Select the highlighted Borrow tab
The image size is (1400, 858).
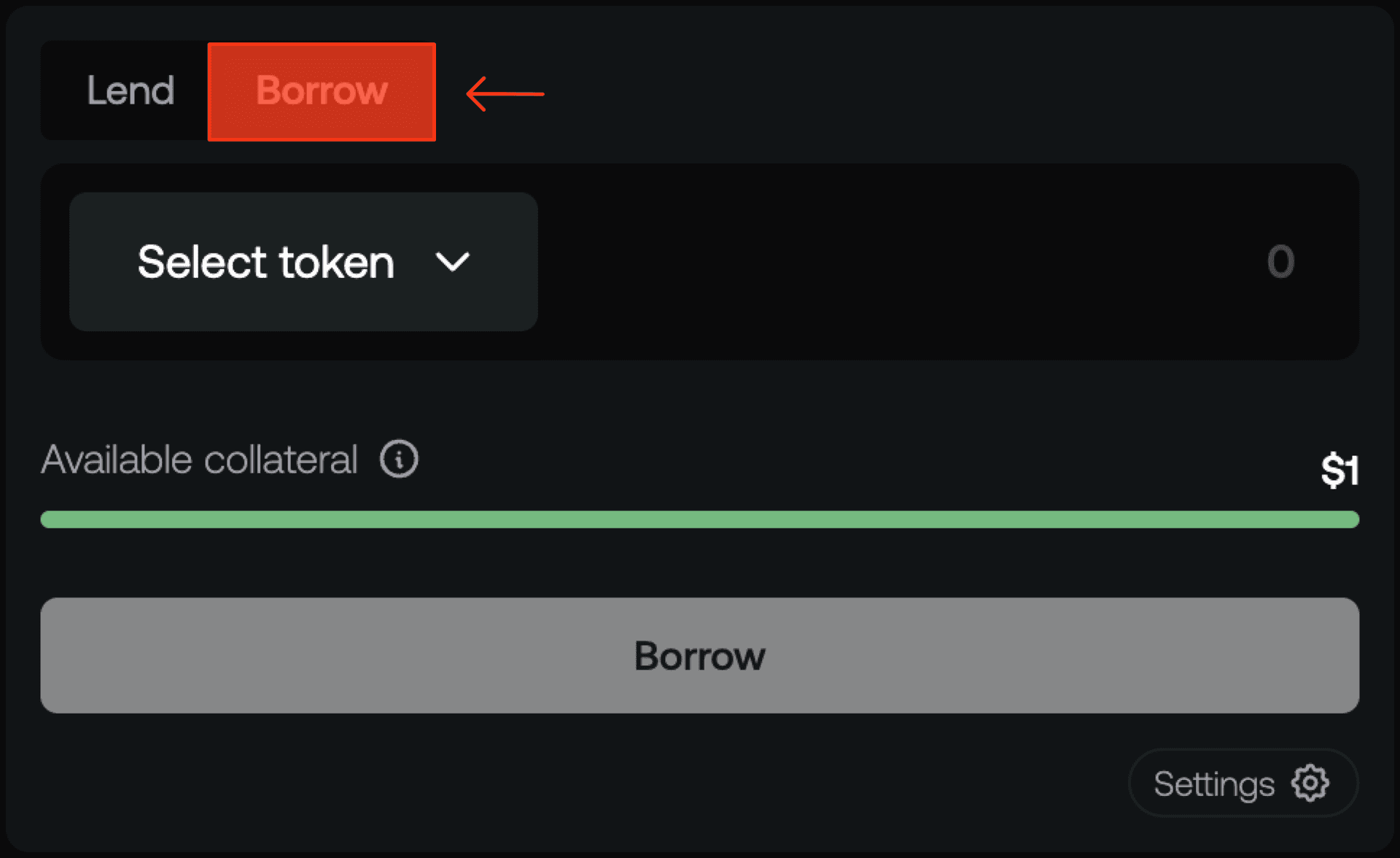pos(322,92)
